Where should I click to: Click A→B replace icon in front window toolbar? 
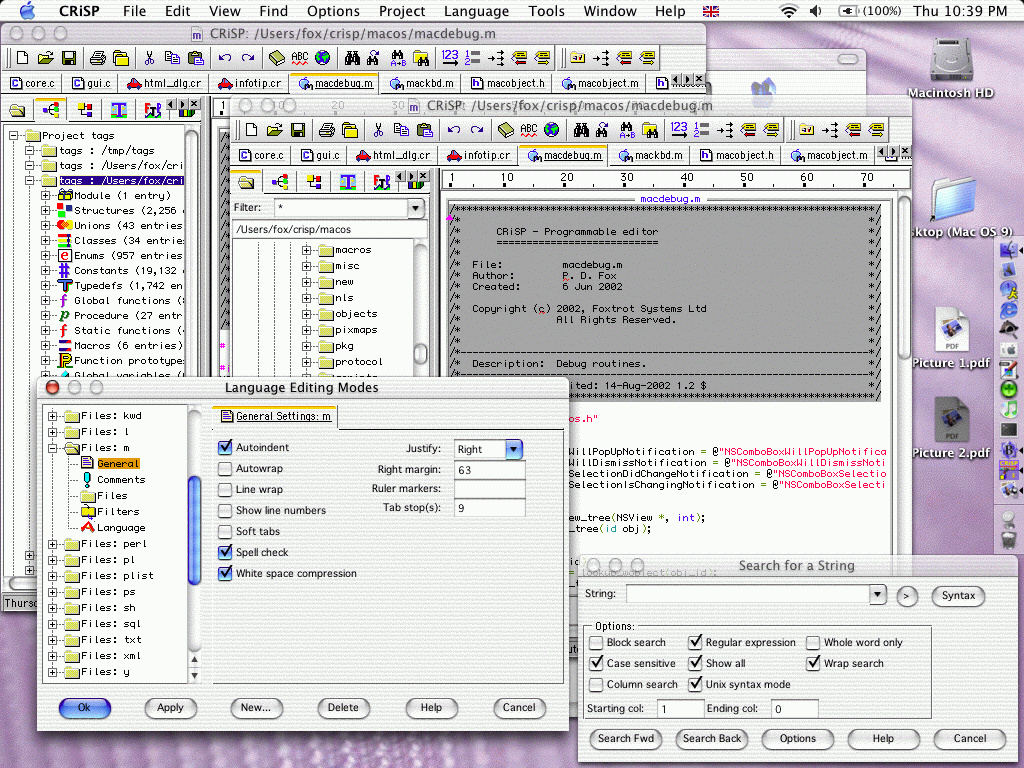pos(626,130)
